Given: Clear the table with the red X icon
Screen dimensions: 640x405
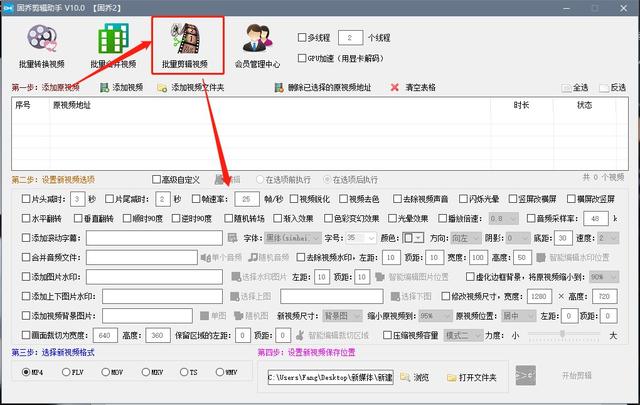Looking at the screenshot, I should pos(396,88).
